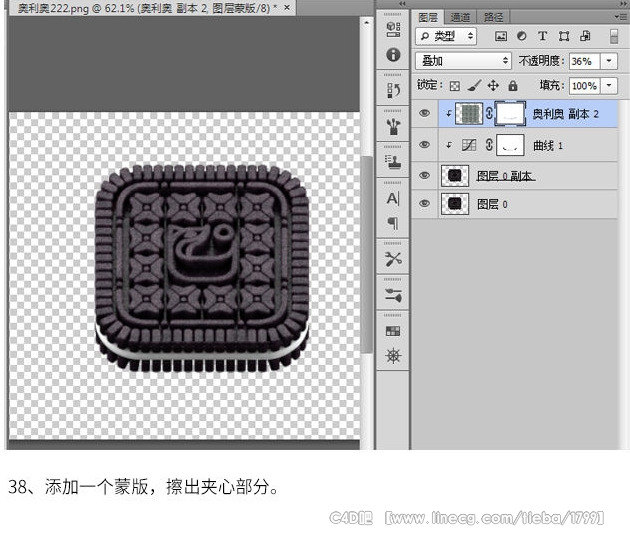Lock image pixels with brush icon
Image resolution: width=630 pixels, height=535 pixels.
point(474,86)
